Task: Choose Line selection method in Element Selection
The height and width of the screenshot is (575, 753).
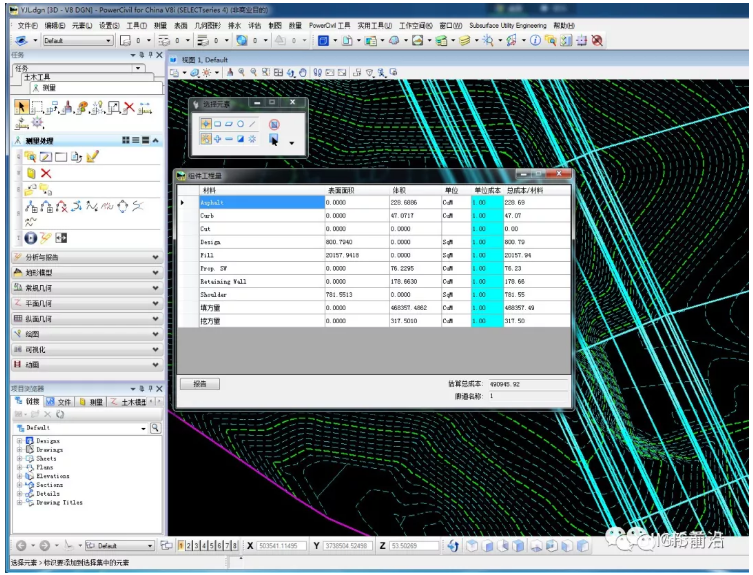Action: (252, 124)
